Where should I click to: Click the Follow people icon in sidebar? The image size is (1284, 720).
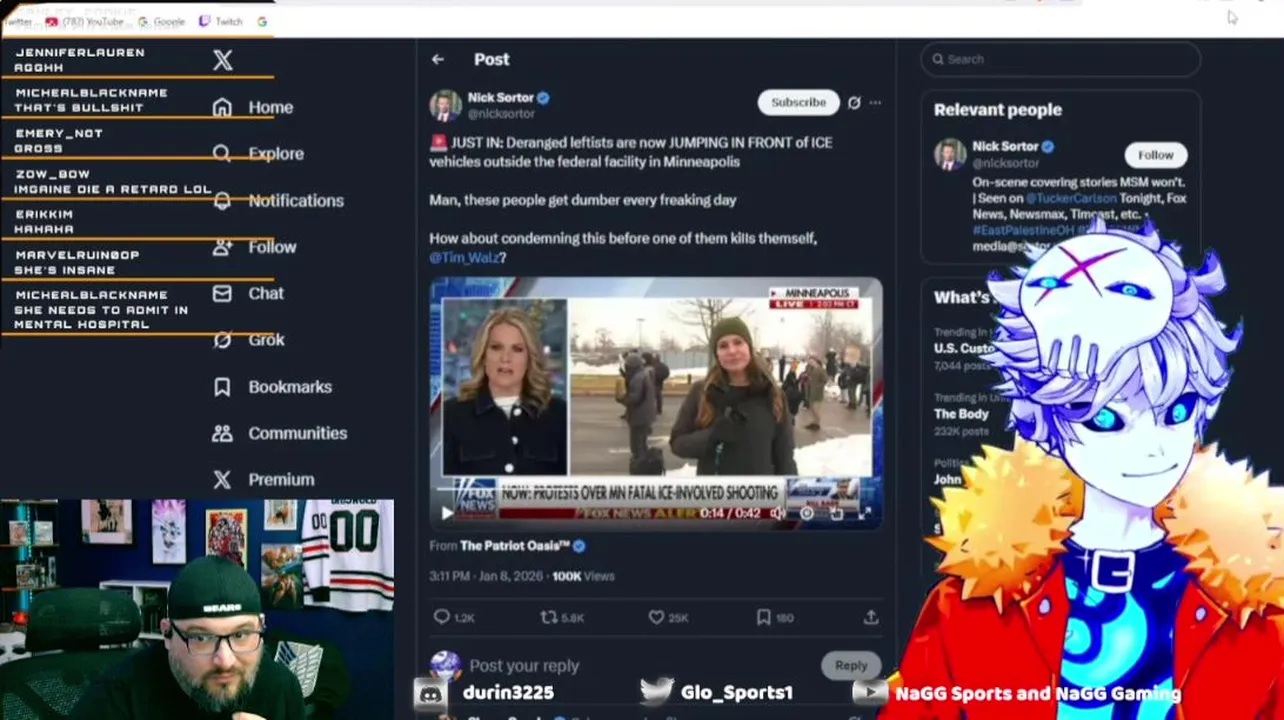(222, 247)
